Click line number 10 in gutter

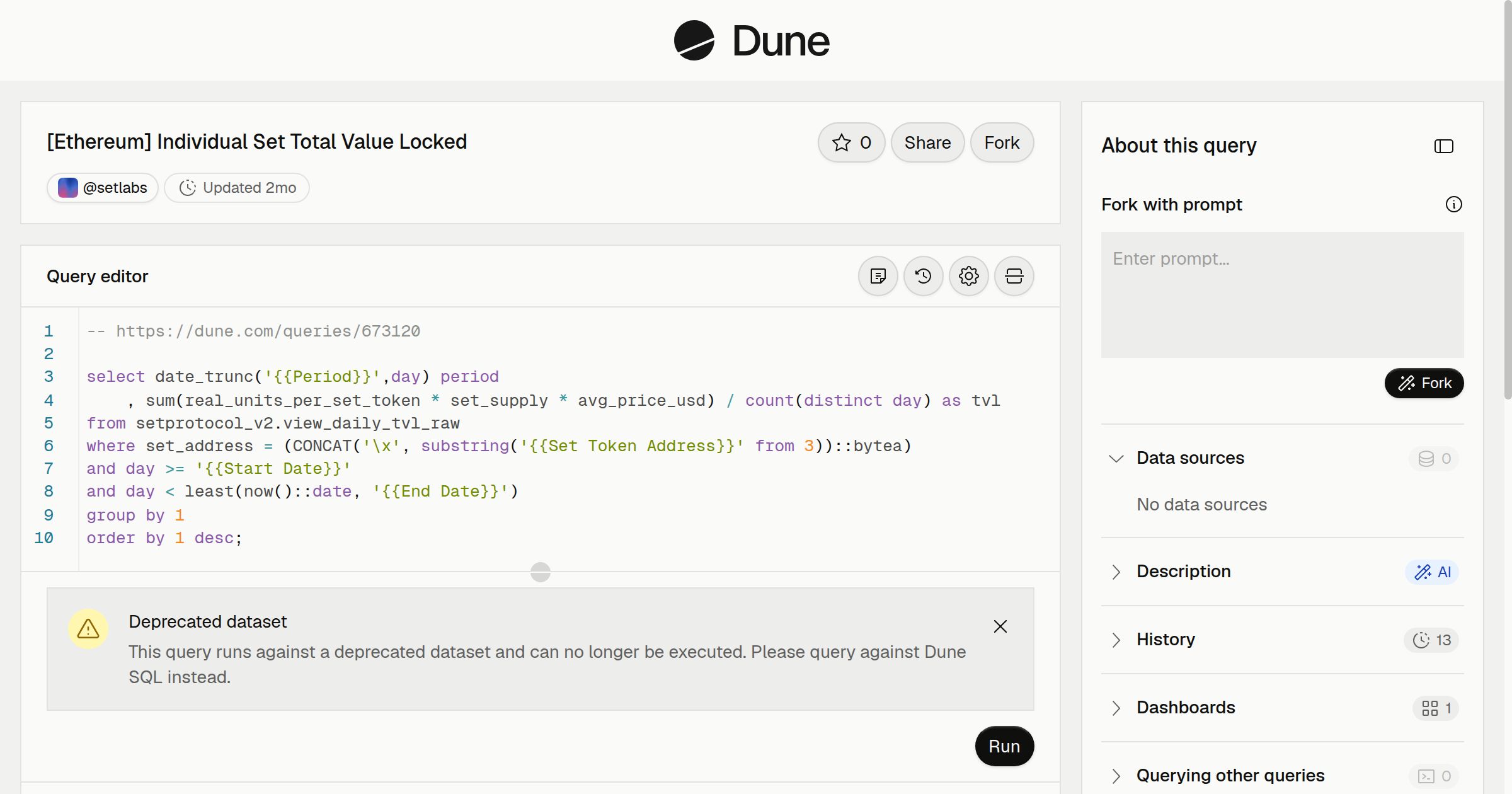(43, 538)
